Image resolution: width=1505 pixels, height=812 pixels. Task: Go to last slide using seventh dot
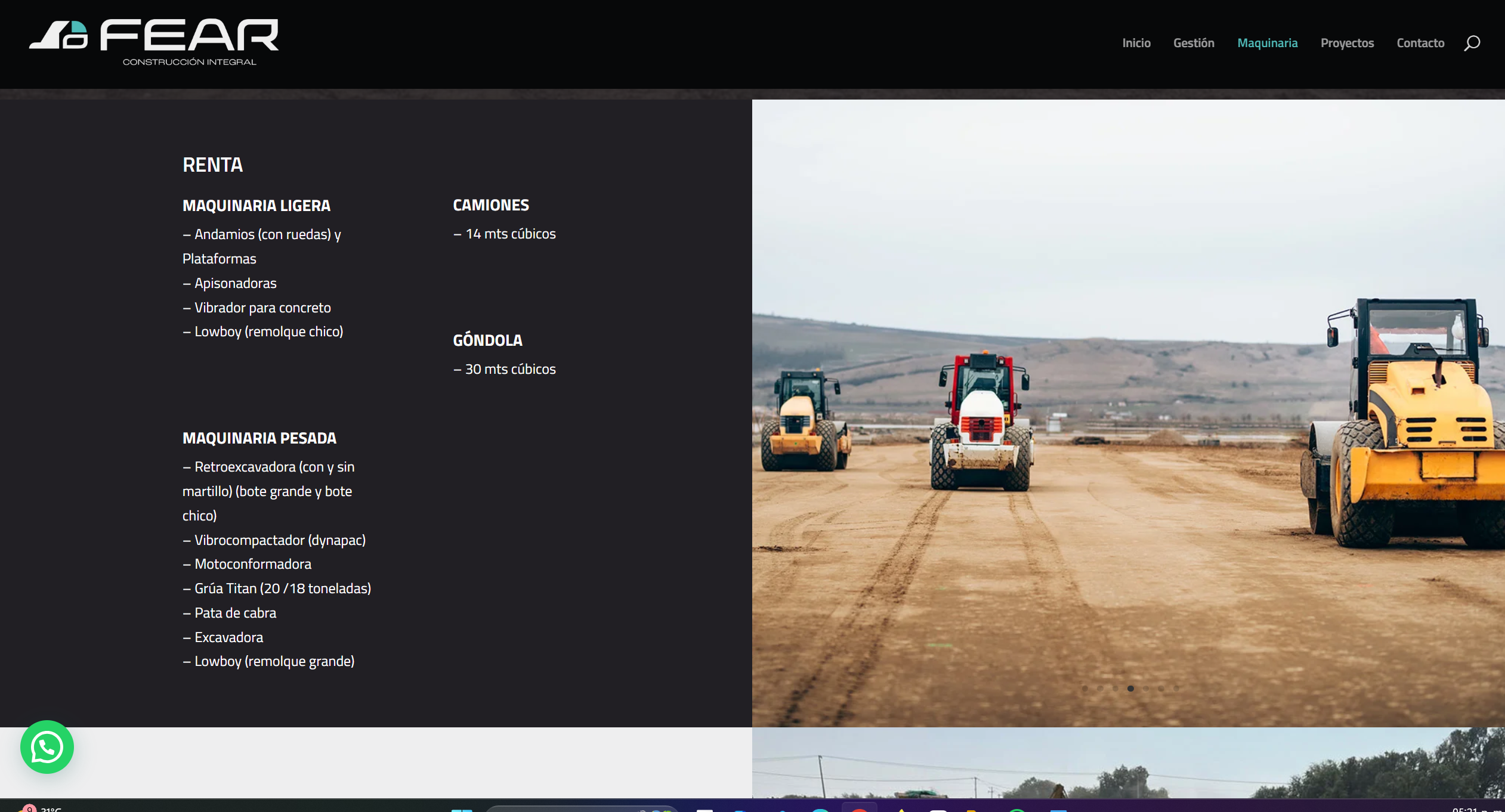point(1176,688)
